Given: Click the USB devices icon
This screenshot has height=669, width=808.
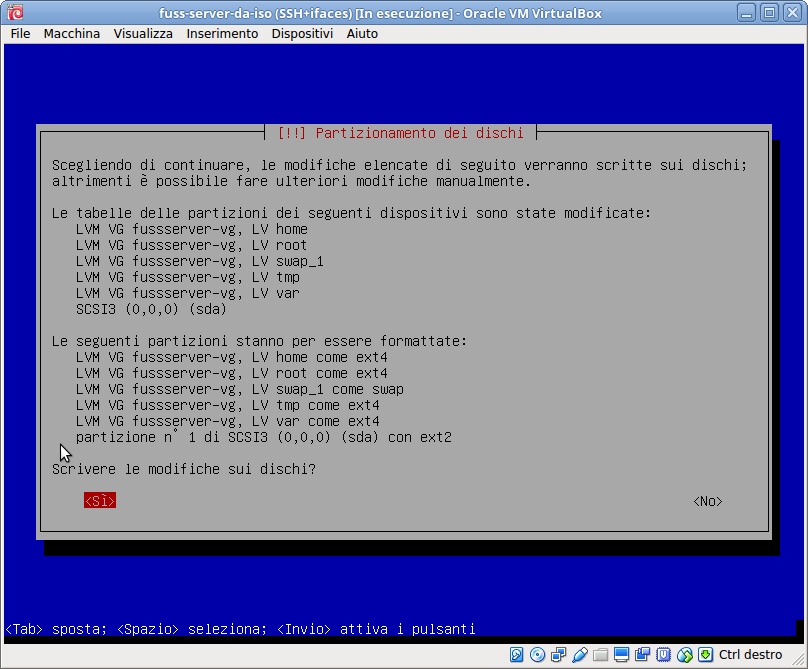Looking at the screenshot, I should pyautogui.click(x=580, y=655).
